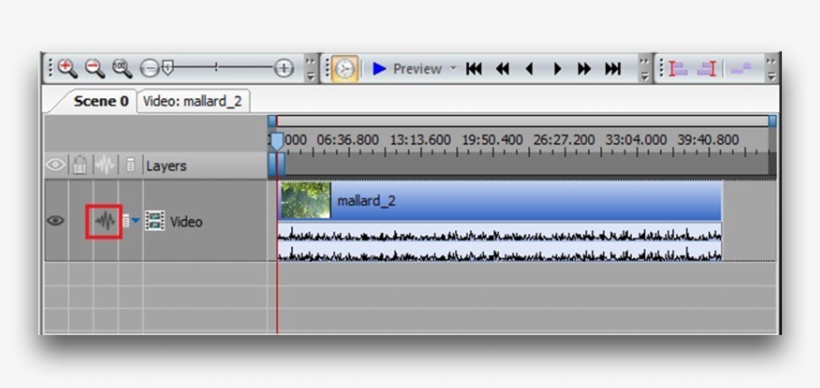
Task: Open the Video layer options dropdown arrow
Action: pos(135,221)
